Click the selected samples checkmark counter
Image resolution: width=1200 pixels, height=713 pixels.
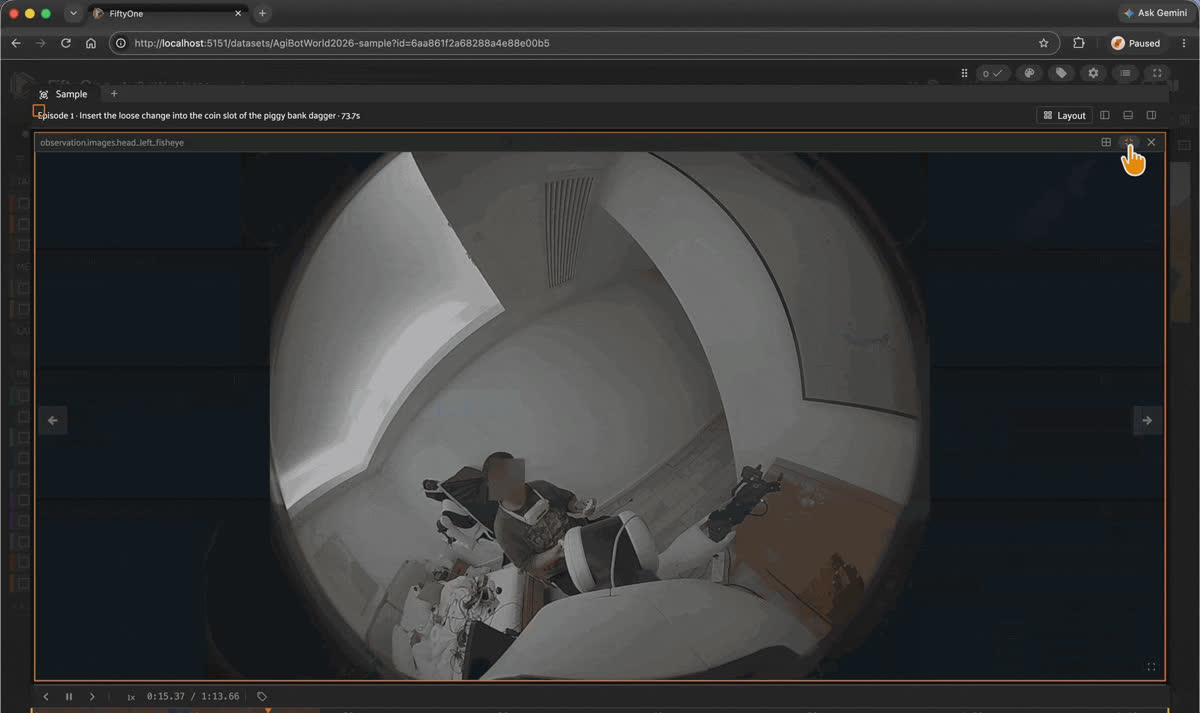(993, 73)
